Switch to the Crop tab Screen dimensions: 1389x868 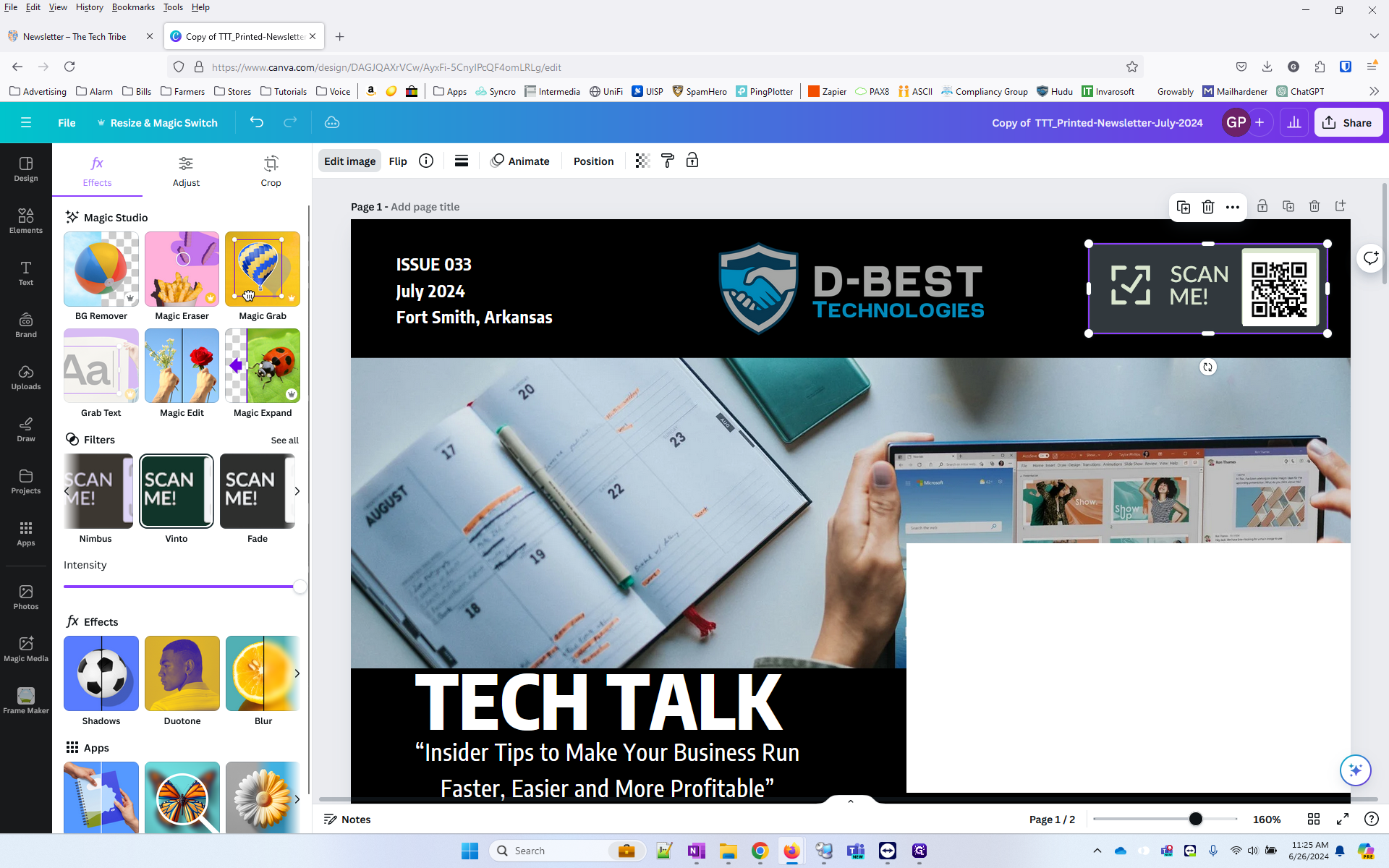[271, 171]
